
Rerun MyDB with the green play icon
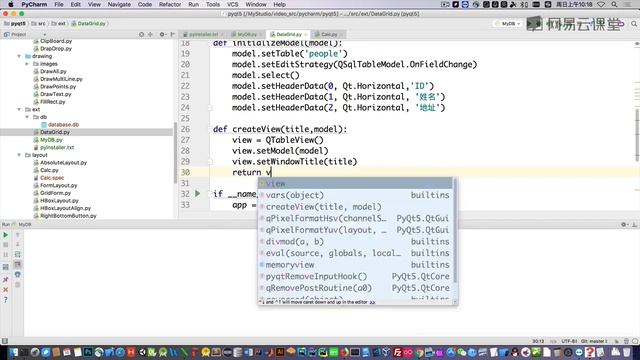tap(6, 235)
